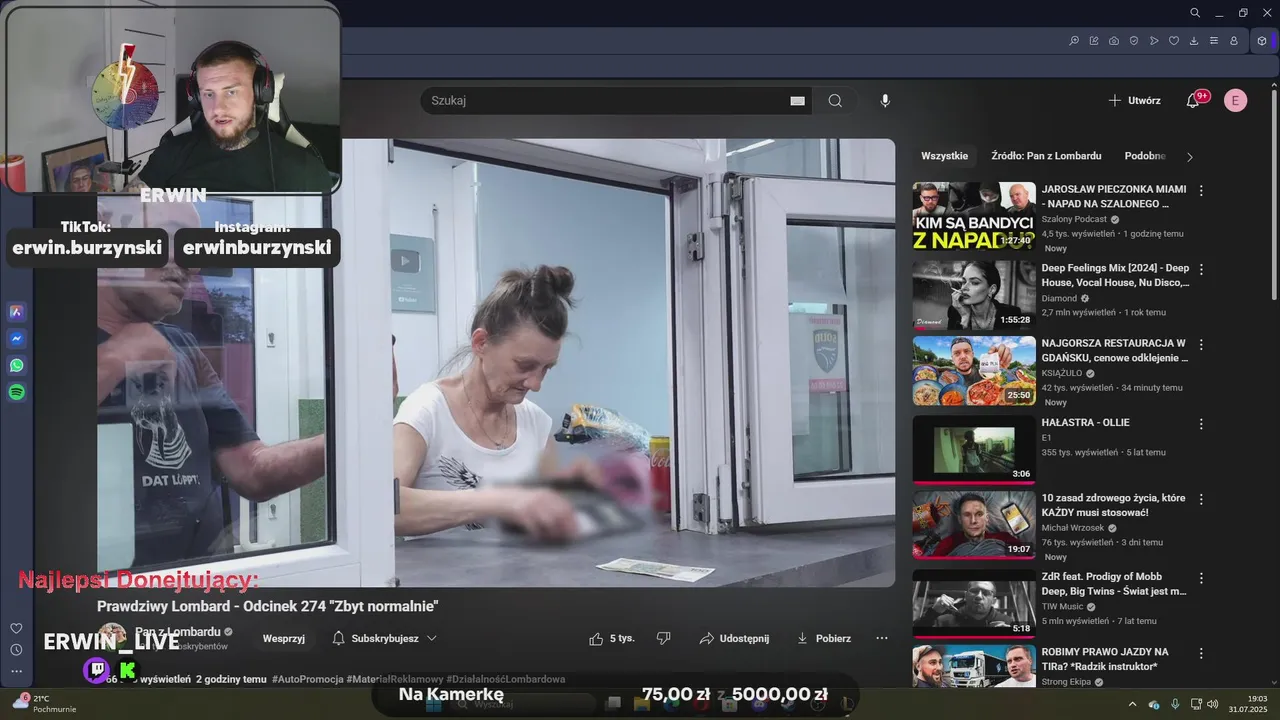
Task: Open YouTube notifications bell
Action: pos(1193,101)
